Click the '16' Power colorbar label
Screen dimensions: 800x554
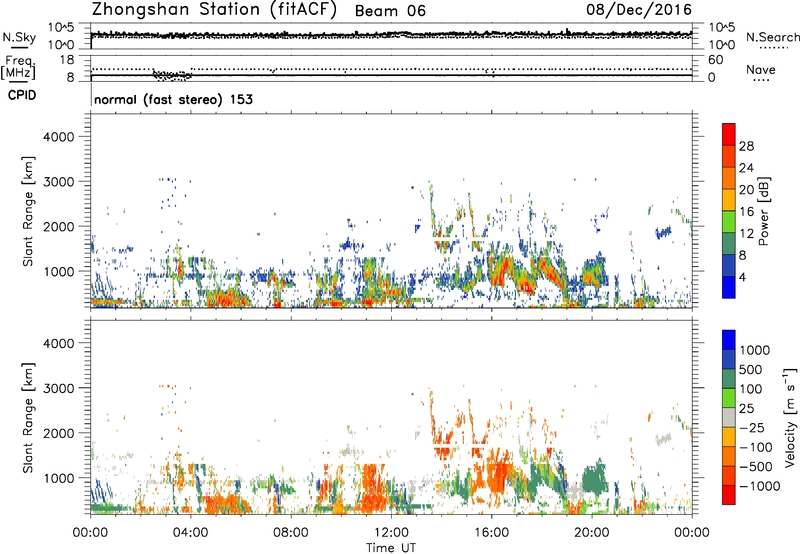click(x=746, y=212)
